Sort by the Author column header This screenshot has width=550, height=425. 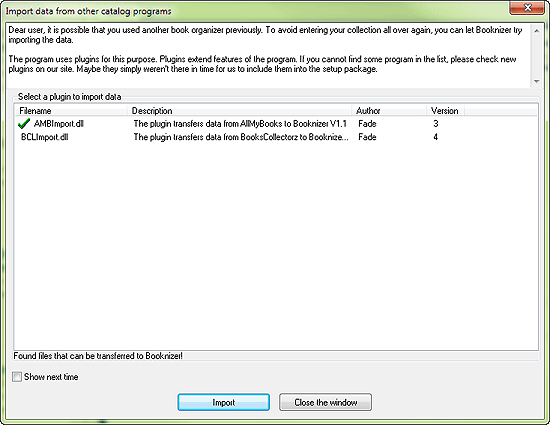(x=389, y=111)
